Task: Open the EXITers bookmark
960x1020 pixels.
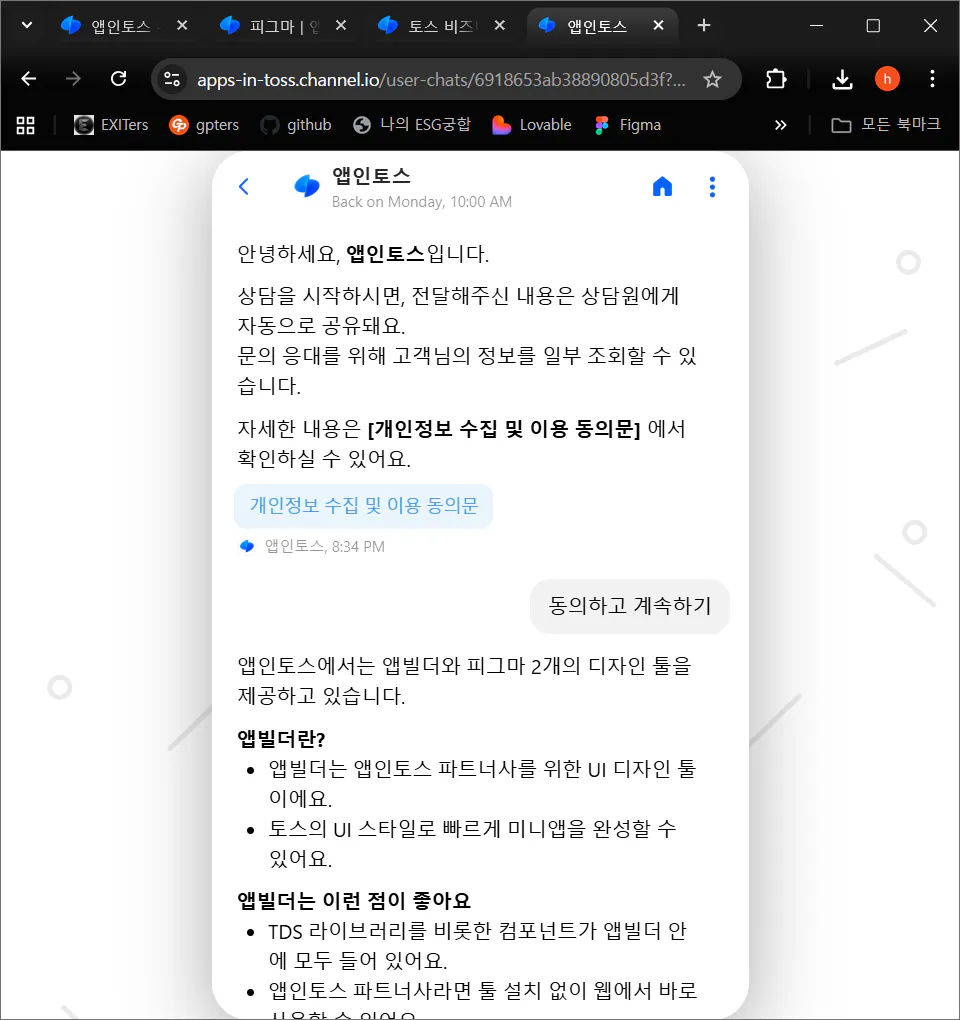Action: (x=111, y=125)
